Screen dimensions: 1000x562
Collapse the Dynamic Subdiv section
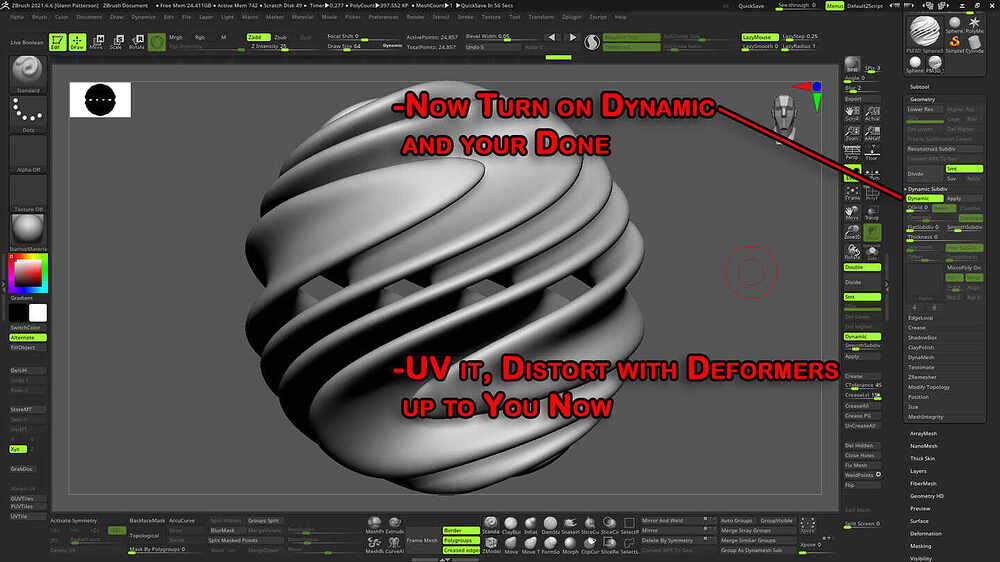[927, 189]
